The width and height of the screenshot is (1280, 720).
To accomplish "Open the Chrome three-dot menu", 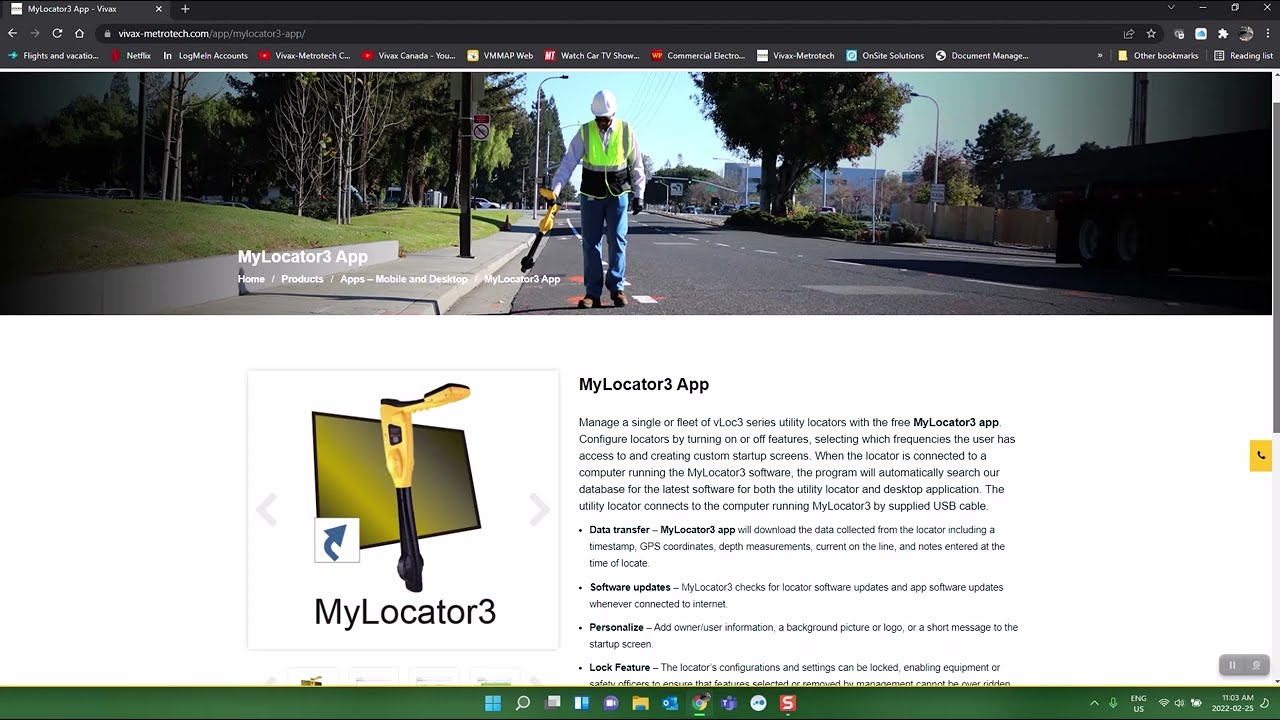I will [x=1267, y=33].
